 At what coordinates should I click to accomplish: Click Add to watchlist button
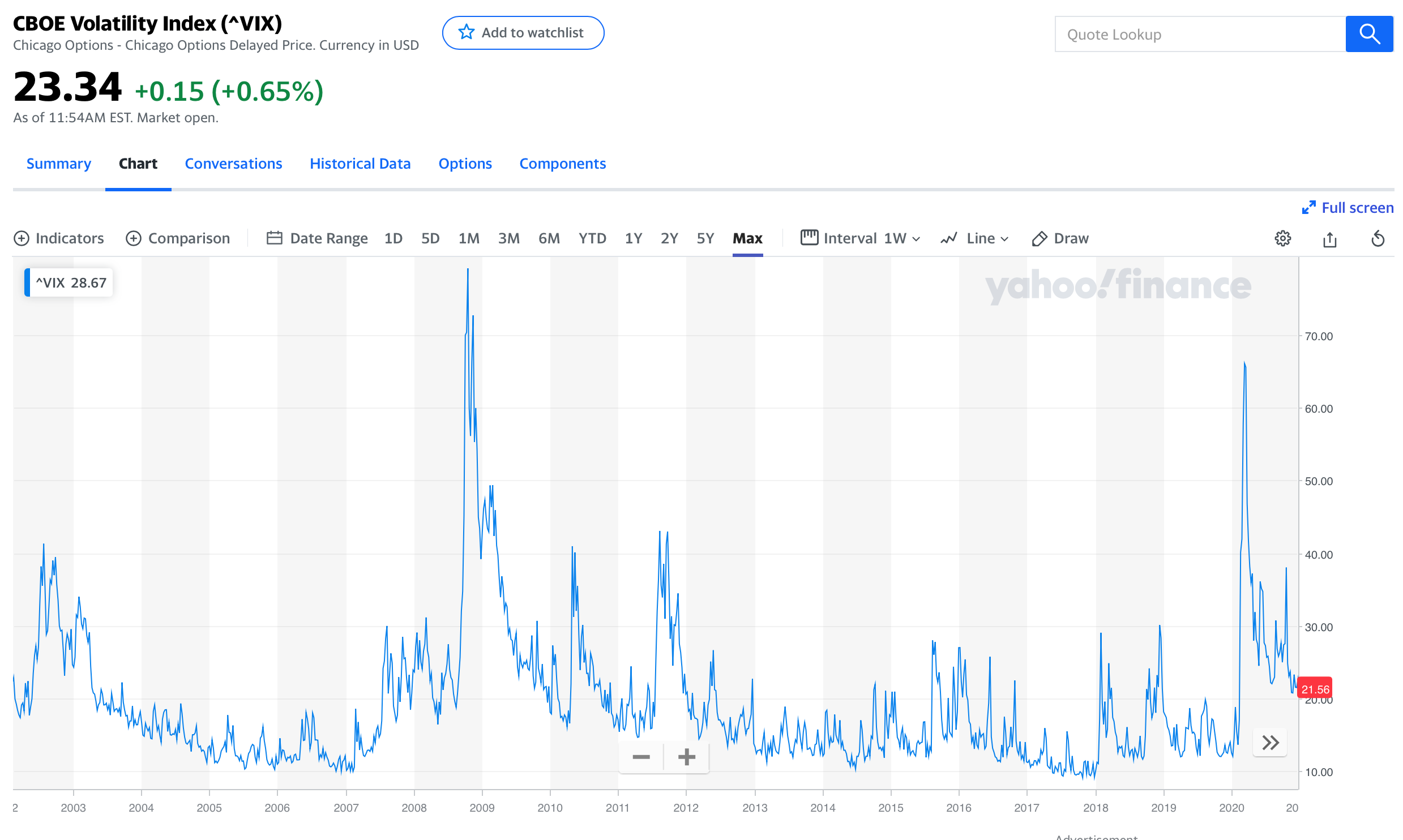[523, 33]
